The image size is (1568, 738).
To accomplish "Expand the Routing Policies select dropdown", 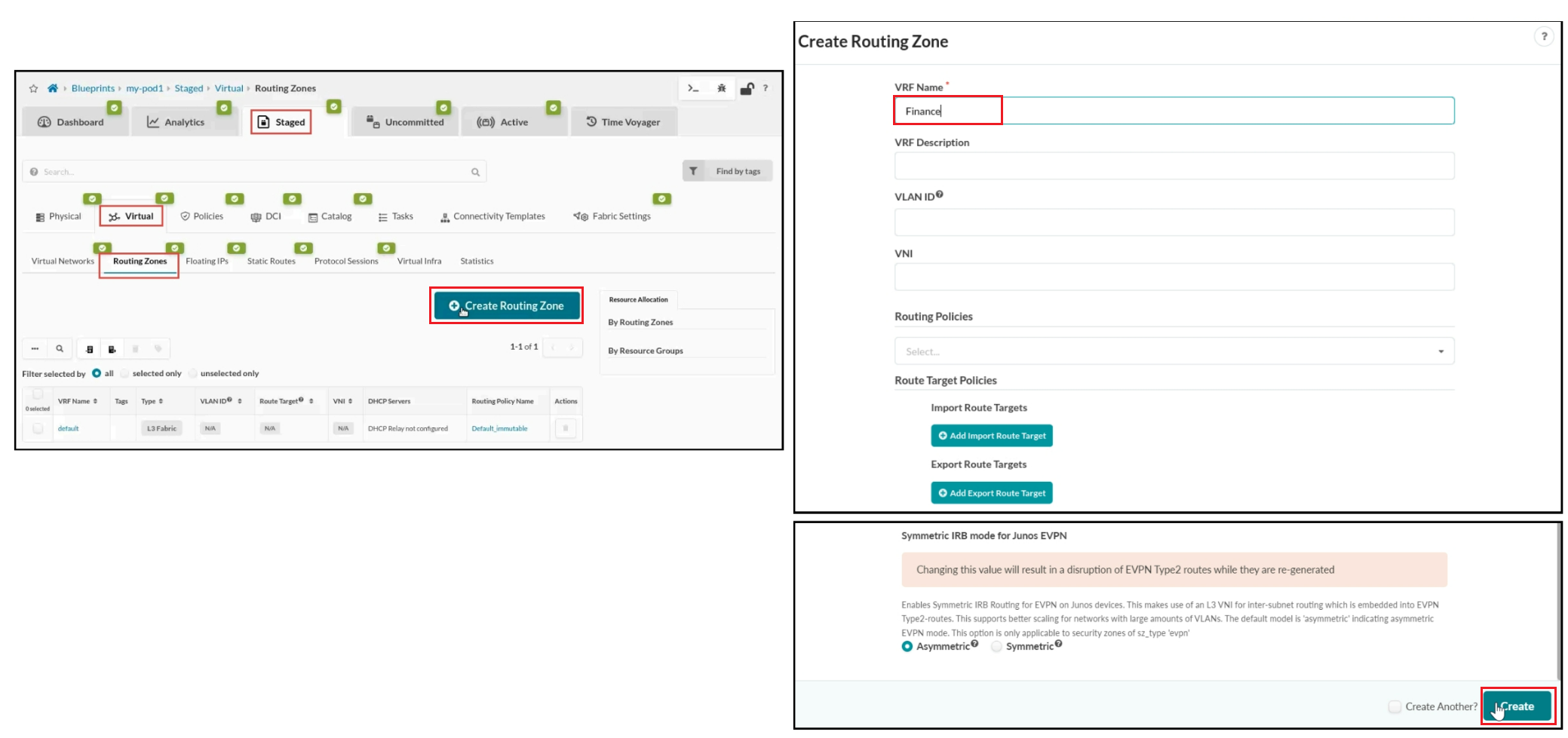I will point(1174,351).
